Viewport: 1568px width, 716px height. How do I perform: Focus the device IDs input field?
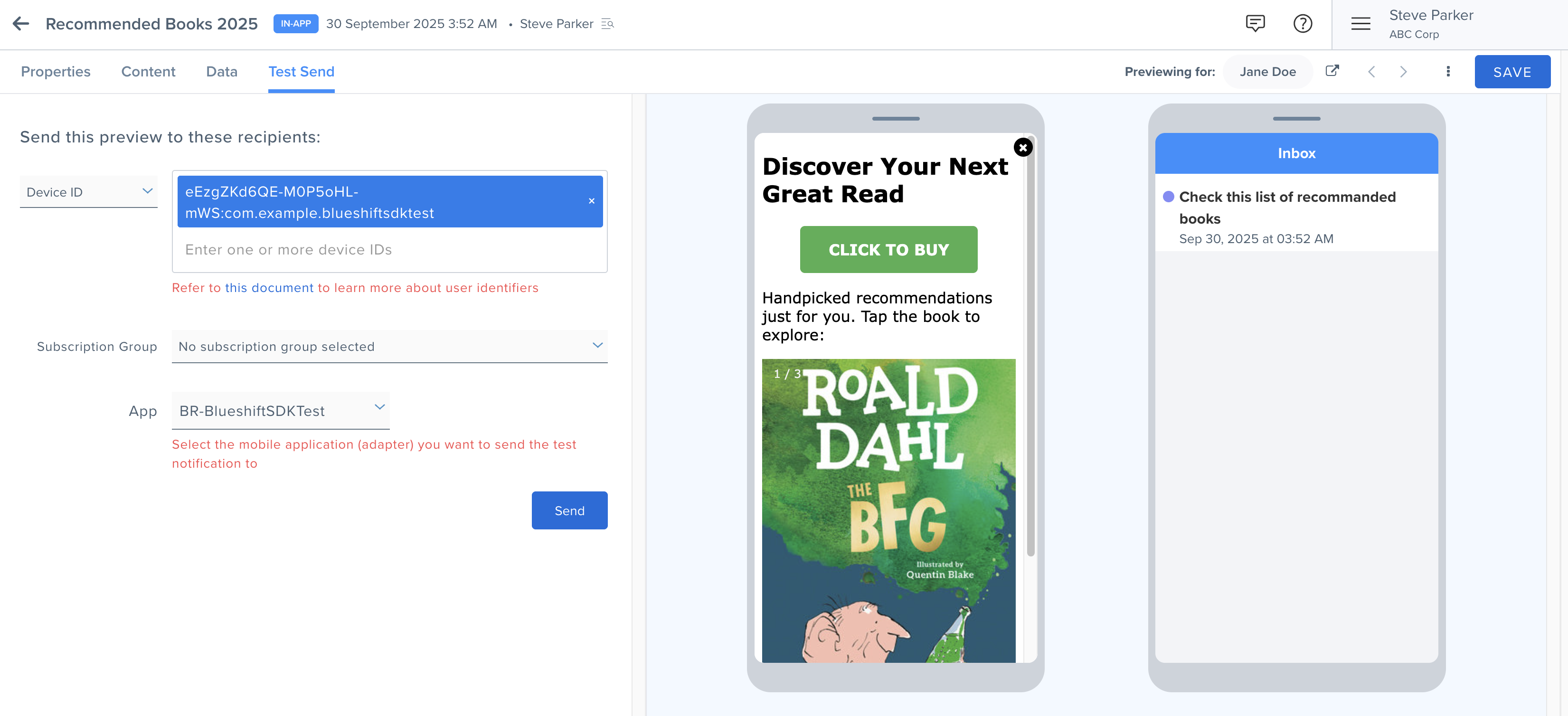point(389,250)
